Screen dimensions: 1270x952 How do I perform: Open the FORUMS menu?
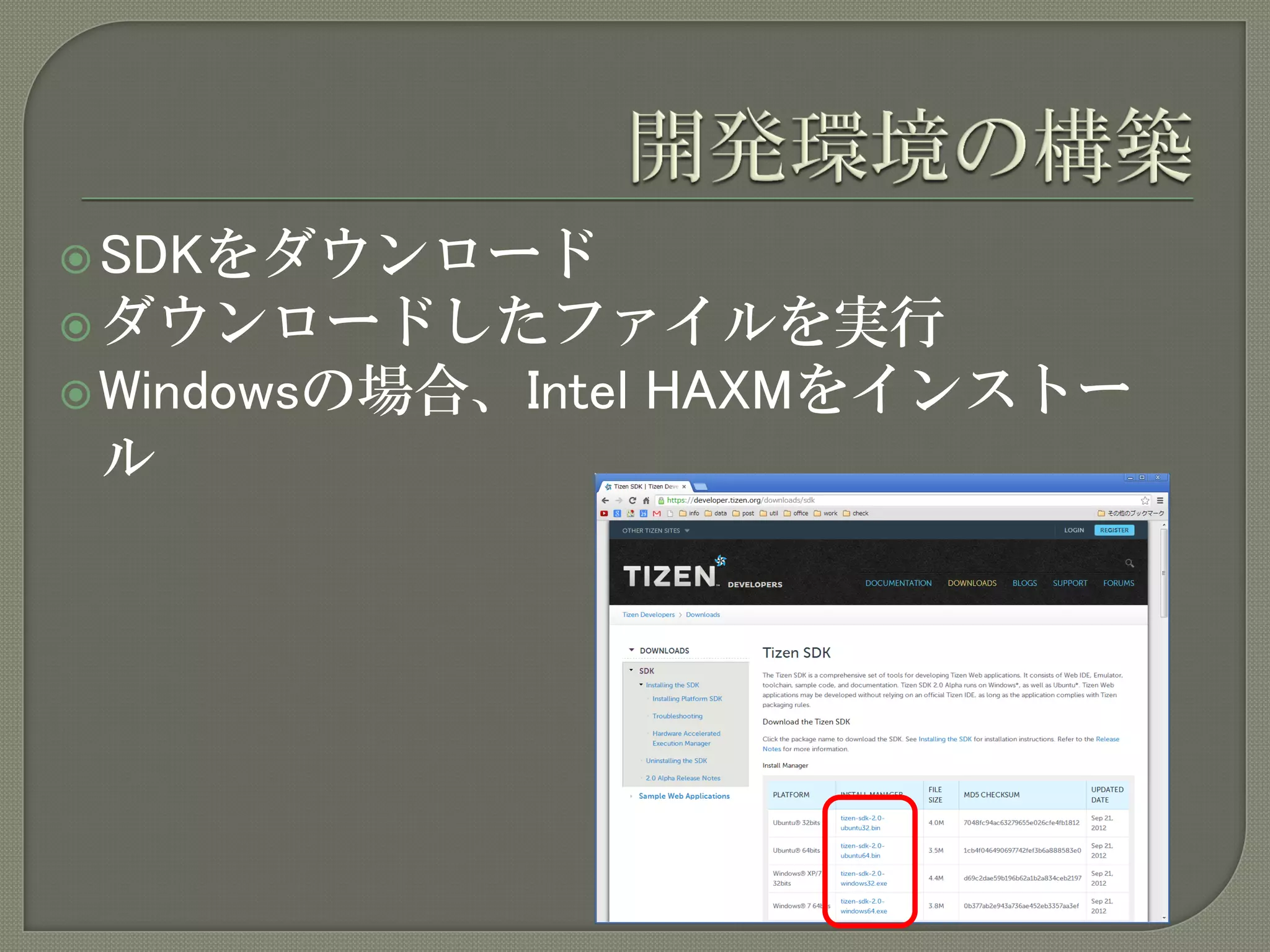[1118, 583]
